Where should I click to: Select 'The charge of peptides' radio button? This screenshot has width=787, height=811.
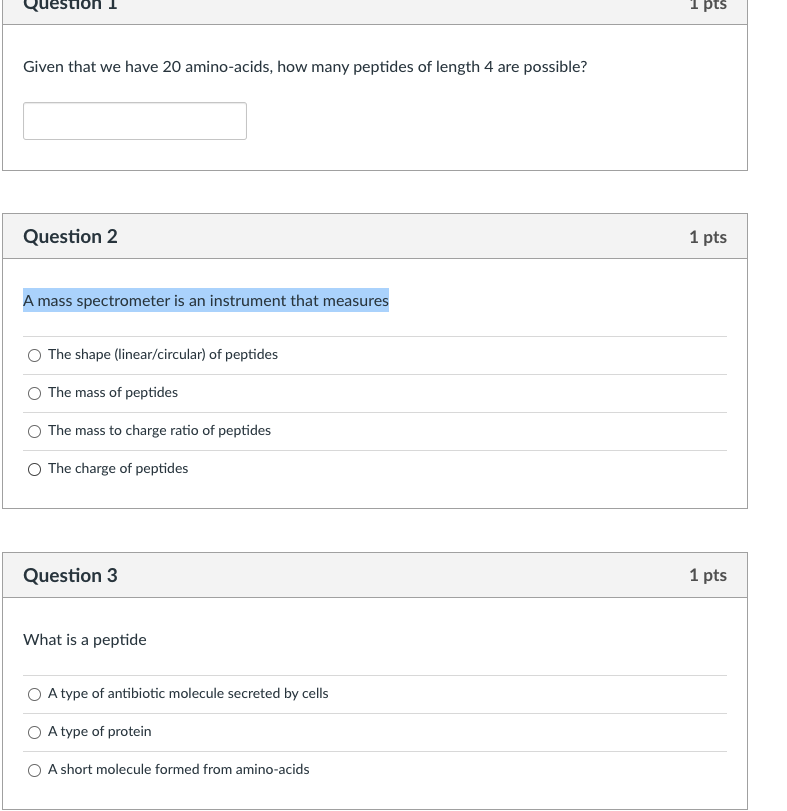pos(35,469)
